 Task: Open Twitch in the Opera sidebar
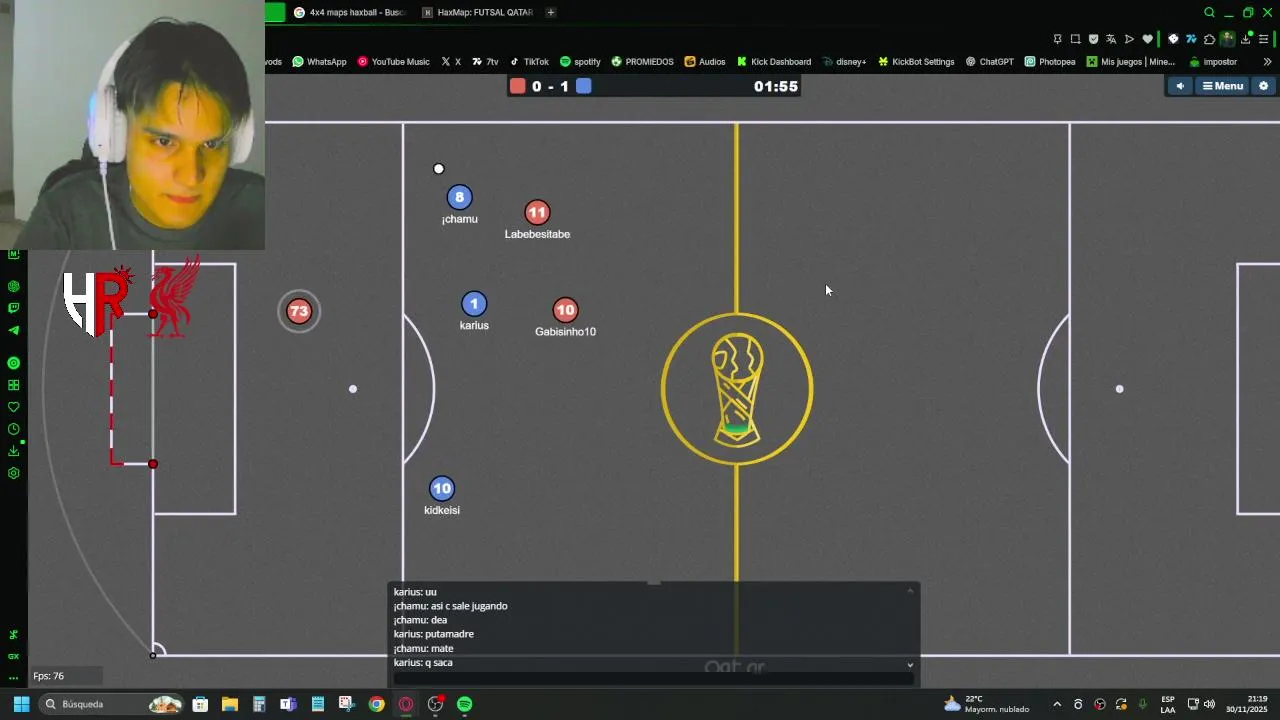(x=14, y=308)
